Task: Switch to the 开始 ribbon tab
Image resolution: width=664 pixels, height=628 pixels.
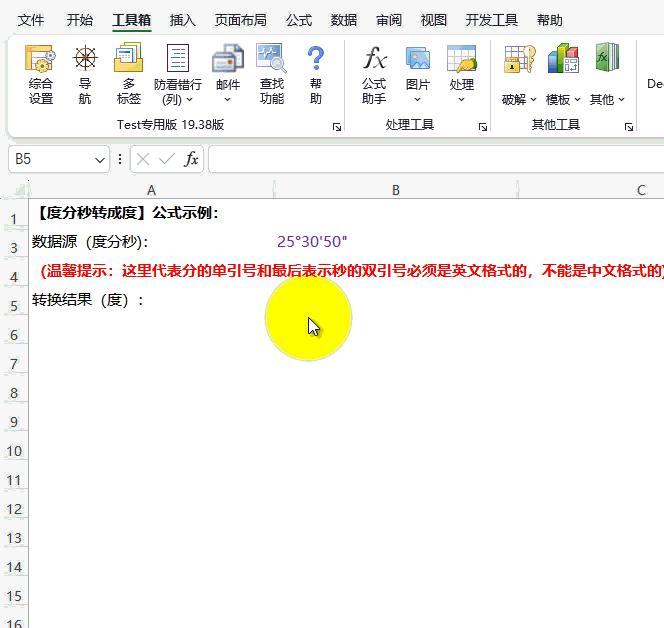Action: (80, 20)
